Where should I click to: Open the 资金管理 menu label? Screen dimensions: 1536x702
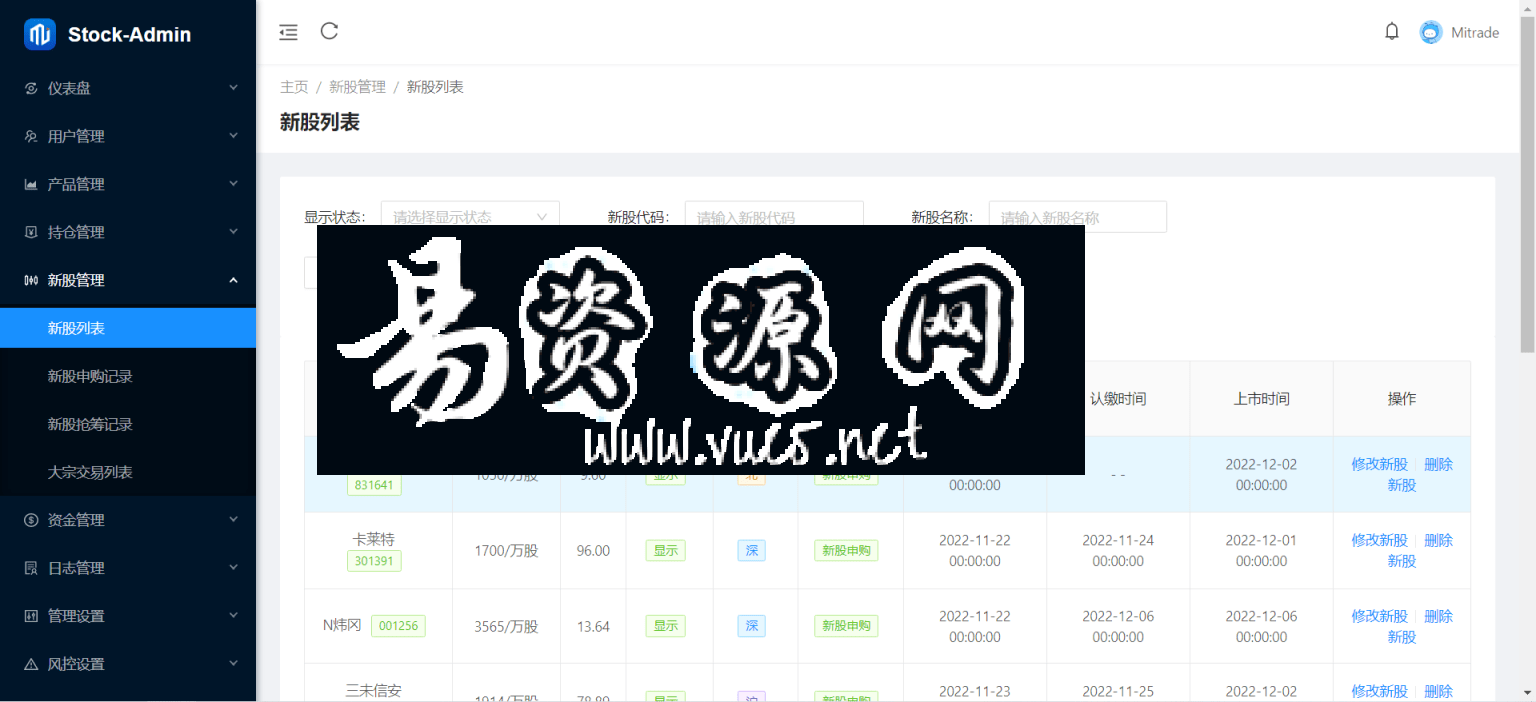click(76, 520)
